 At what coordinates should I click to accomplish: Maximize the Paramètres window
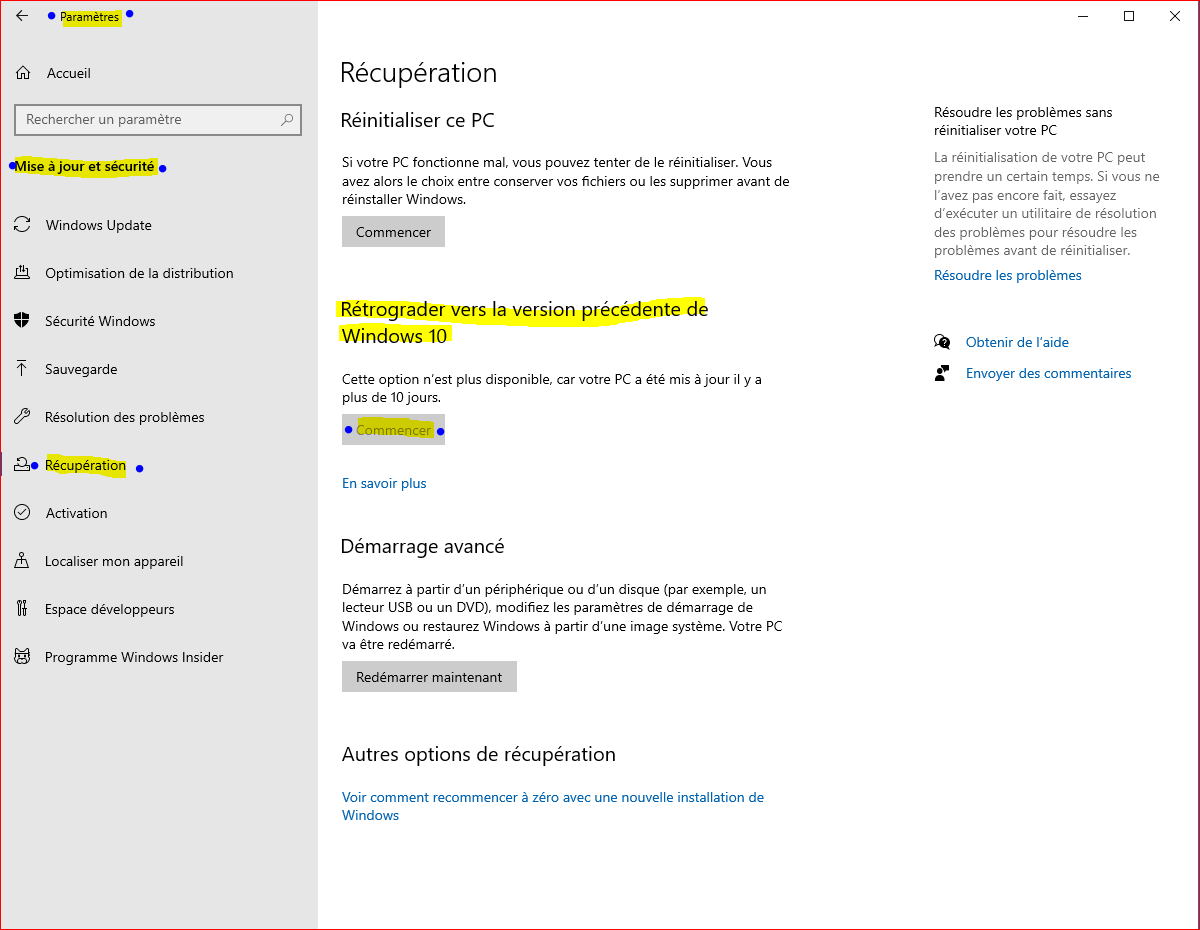pyautogui.click(x=1129, y=16)
